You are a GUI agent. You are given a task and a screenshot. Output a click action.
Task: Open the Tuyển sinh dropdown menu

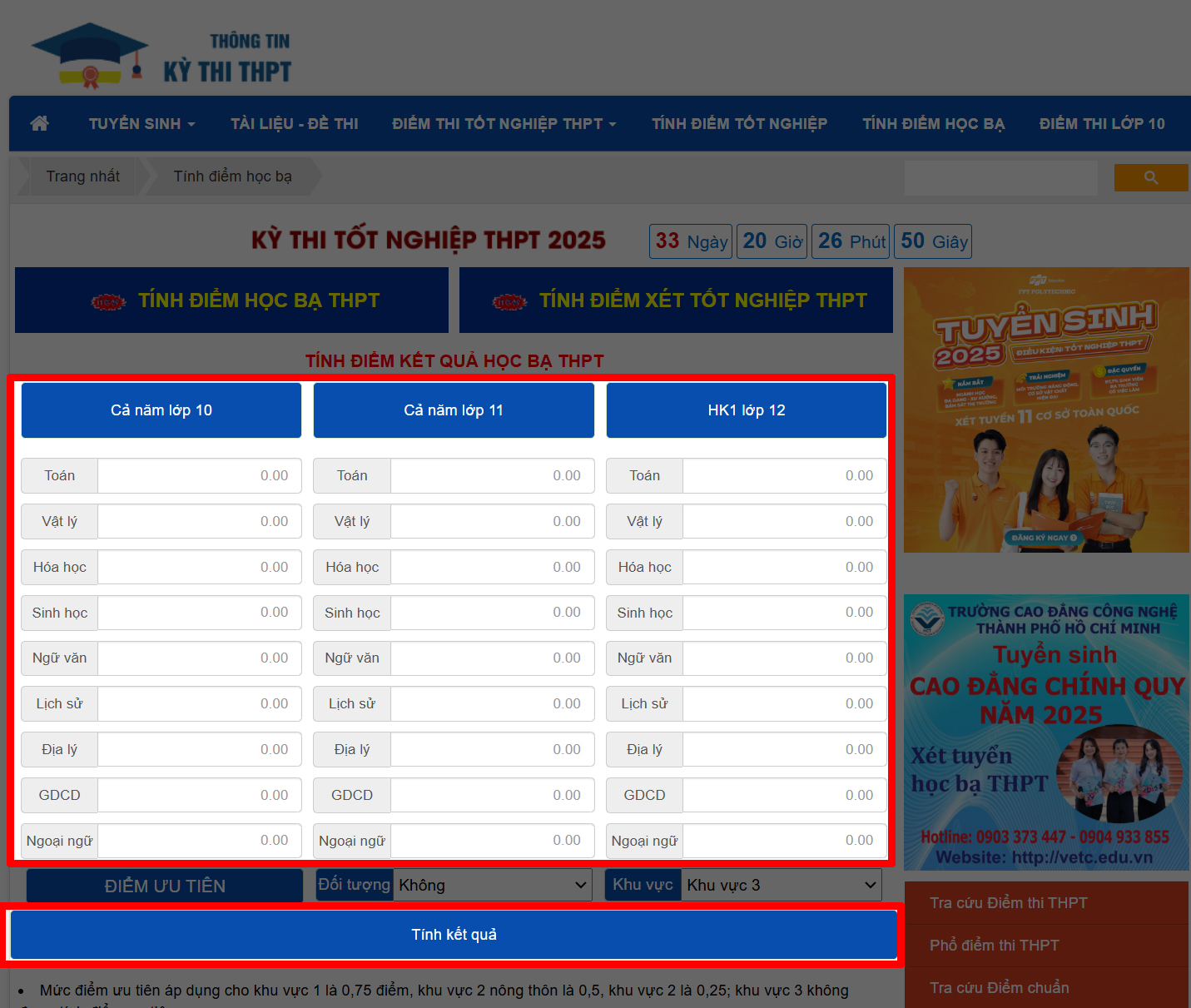(141, 123)
